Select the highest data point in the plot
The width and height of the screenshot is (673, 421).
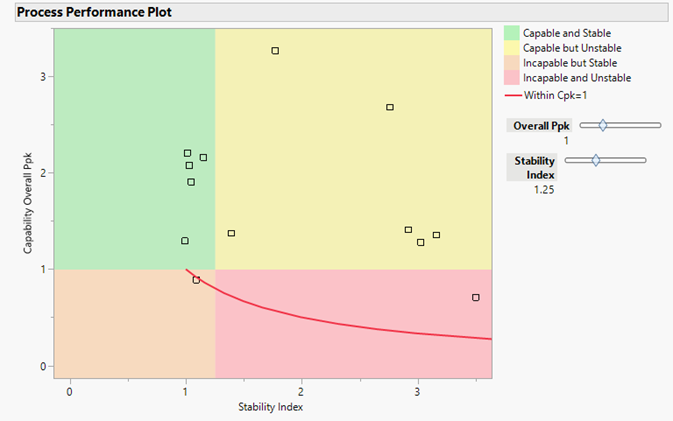pyautogui.click(x=275, y=51)
